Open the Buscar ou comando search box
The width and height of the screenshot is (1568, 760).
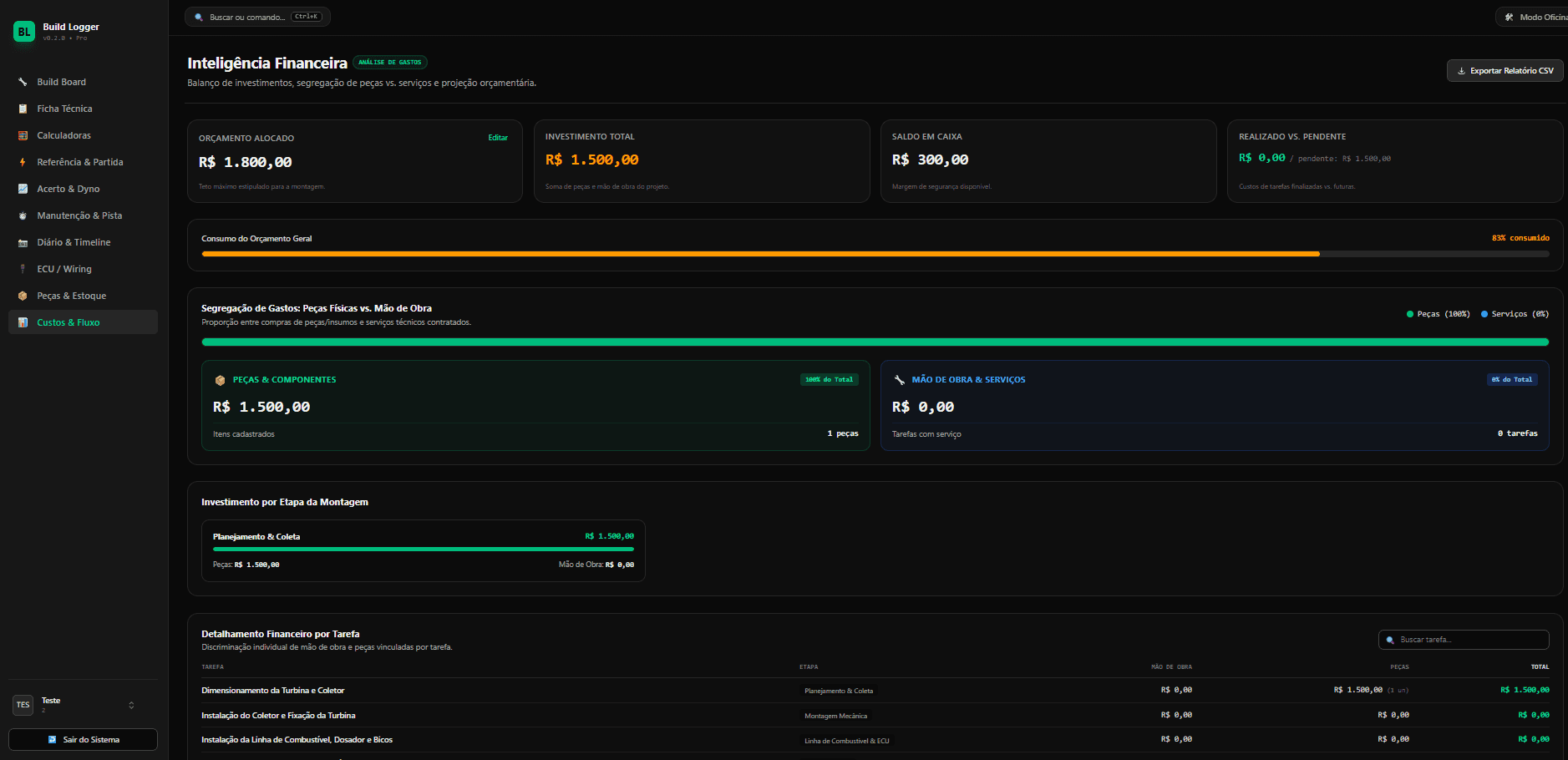tap(257, 17)
